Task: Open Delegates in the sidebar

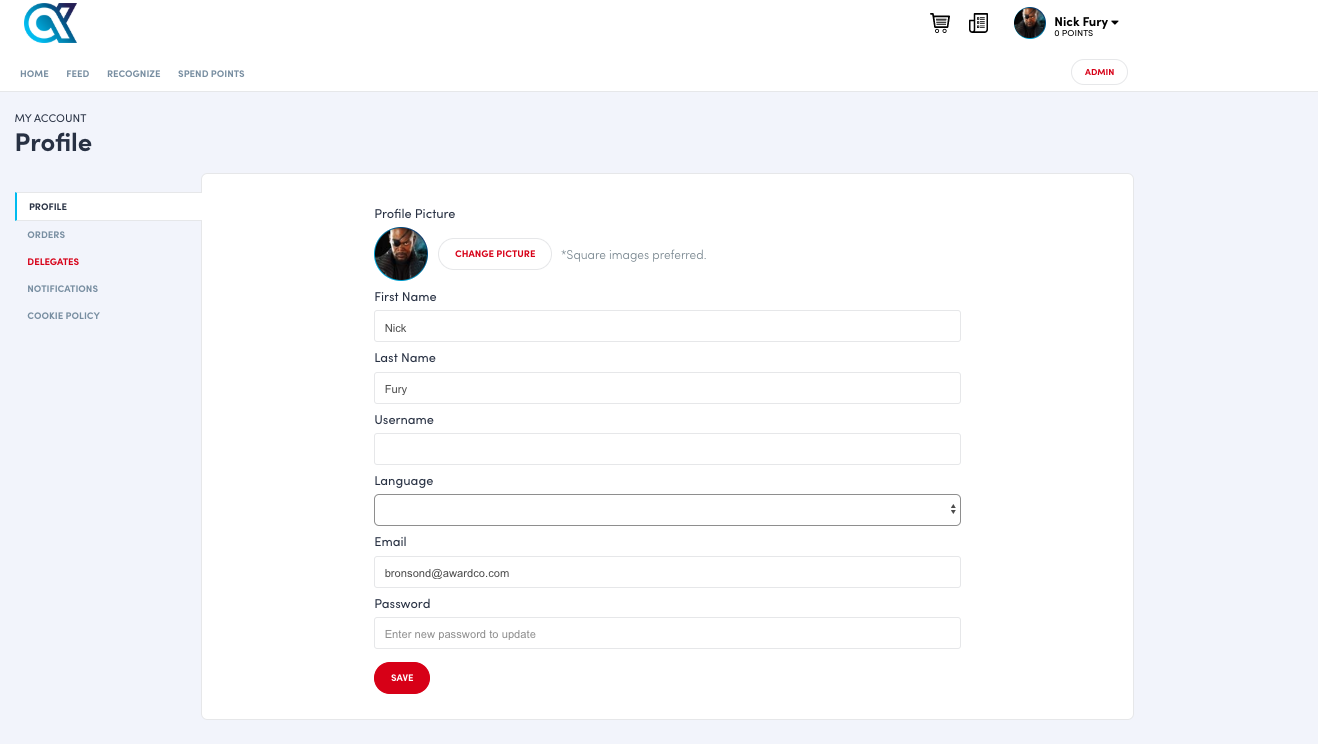Action: [53, 262]
